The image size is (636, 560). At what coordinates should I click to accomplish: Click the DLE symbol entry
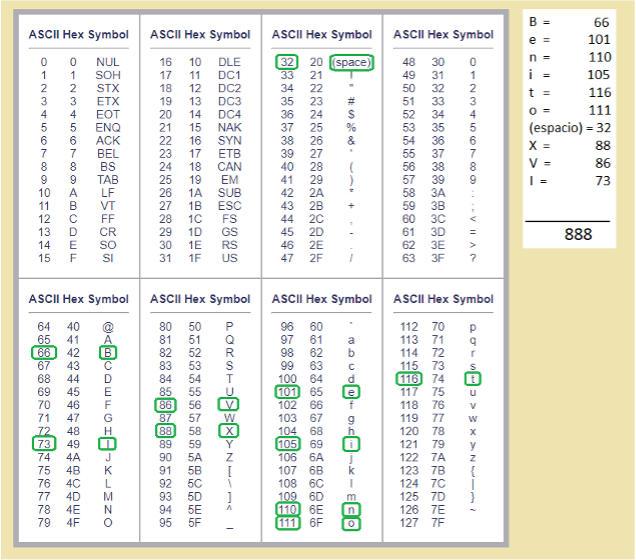tap(229, 62)
